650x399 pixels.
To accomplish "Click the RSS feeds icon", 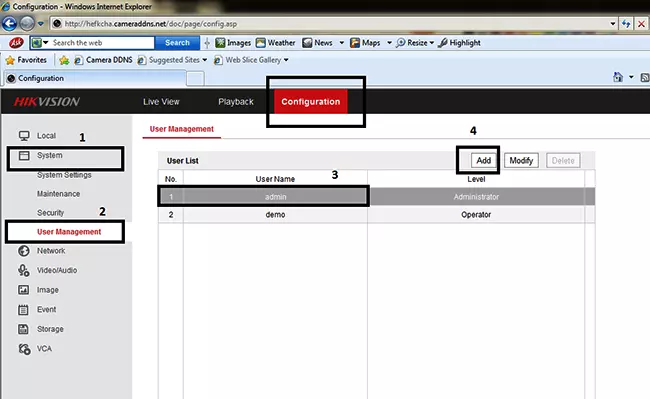I will [645, 77].
